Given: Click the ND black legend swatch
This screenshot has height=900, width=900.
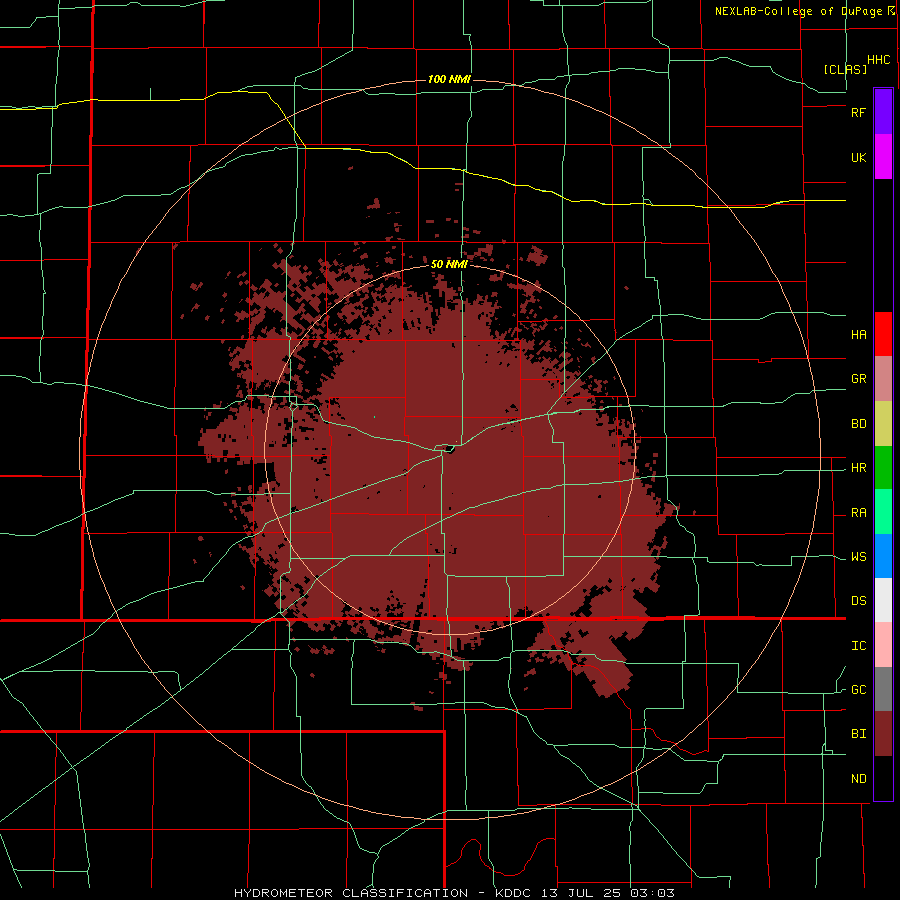Looking at the screenshot, I should pos(883,778).
